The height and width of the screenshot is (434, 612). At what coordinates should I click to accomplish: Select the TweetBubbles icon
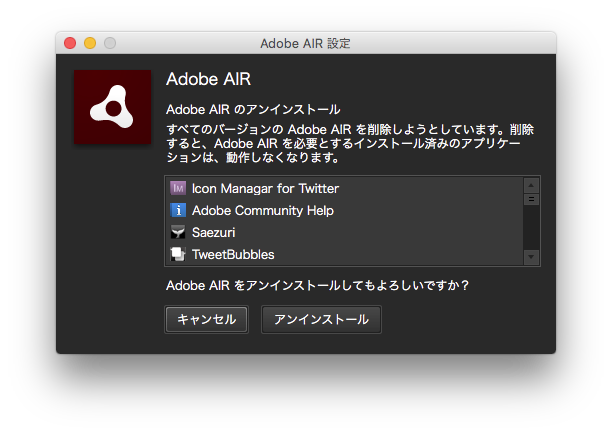pos(178,254)
